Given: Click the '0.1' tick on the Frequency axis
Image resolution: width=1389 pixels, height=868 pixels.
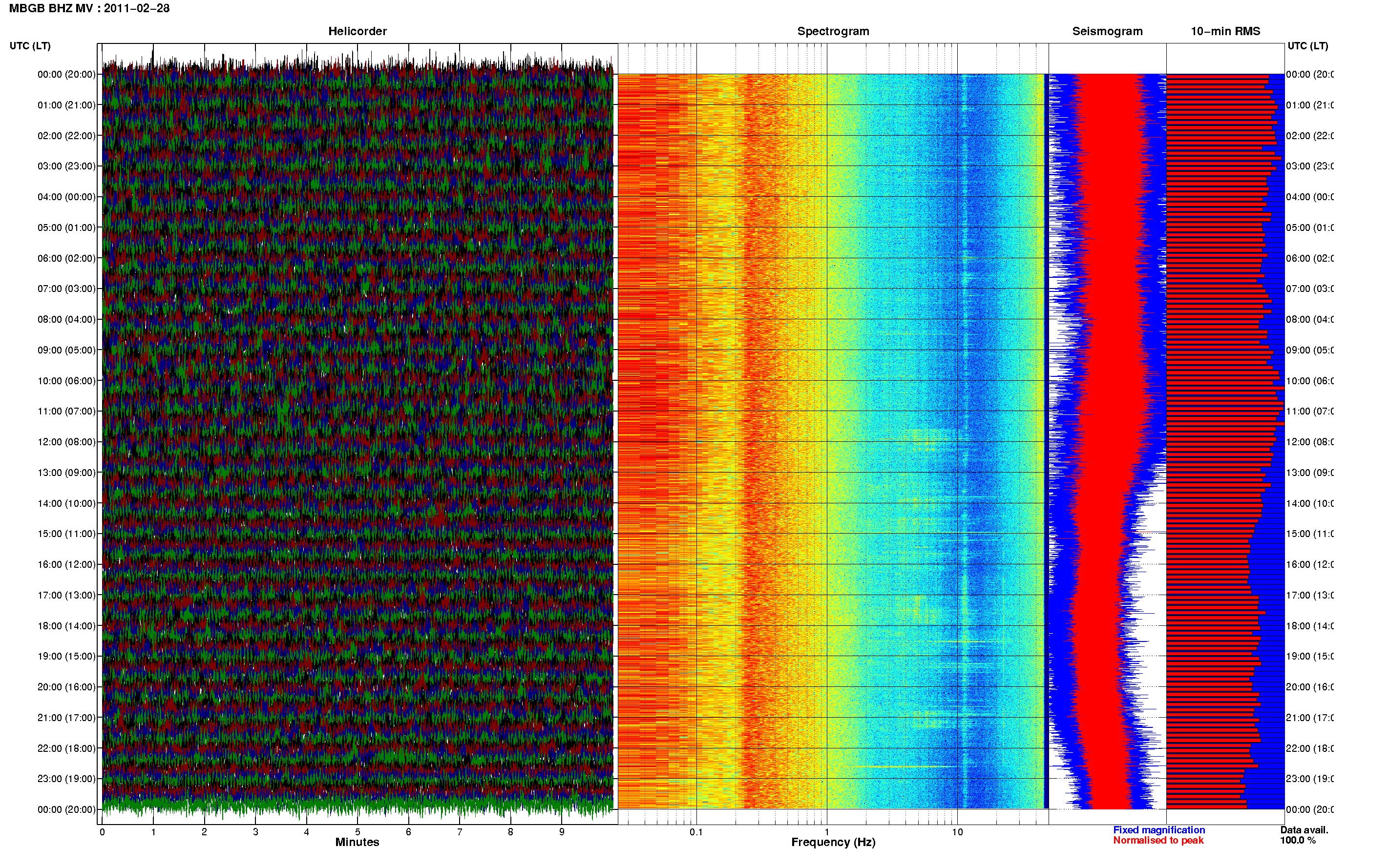Looking at the screenshot, I should point(696,832).
